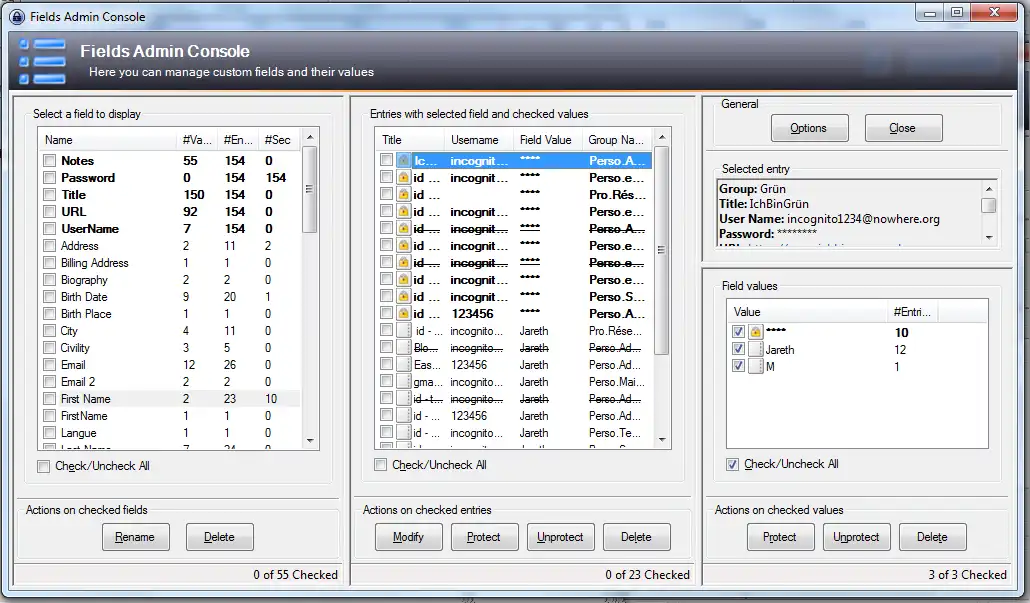Click the down arrow of the fields list scrollbar
The width and height of the screenshot is (1030, 603).
(x=310, y=441)
